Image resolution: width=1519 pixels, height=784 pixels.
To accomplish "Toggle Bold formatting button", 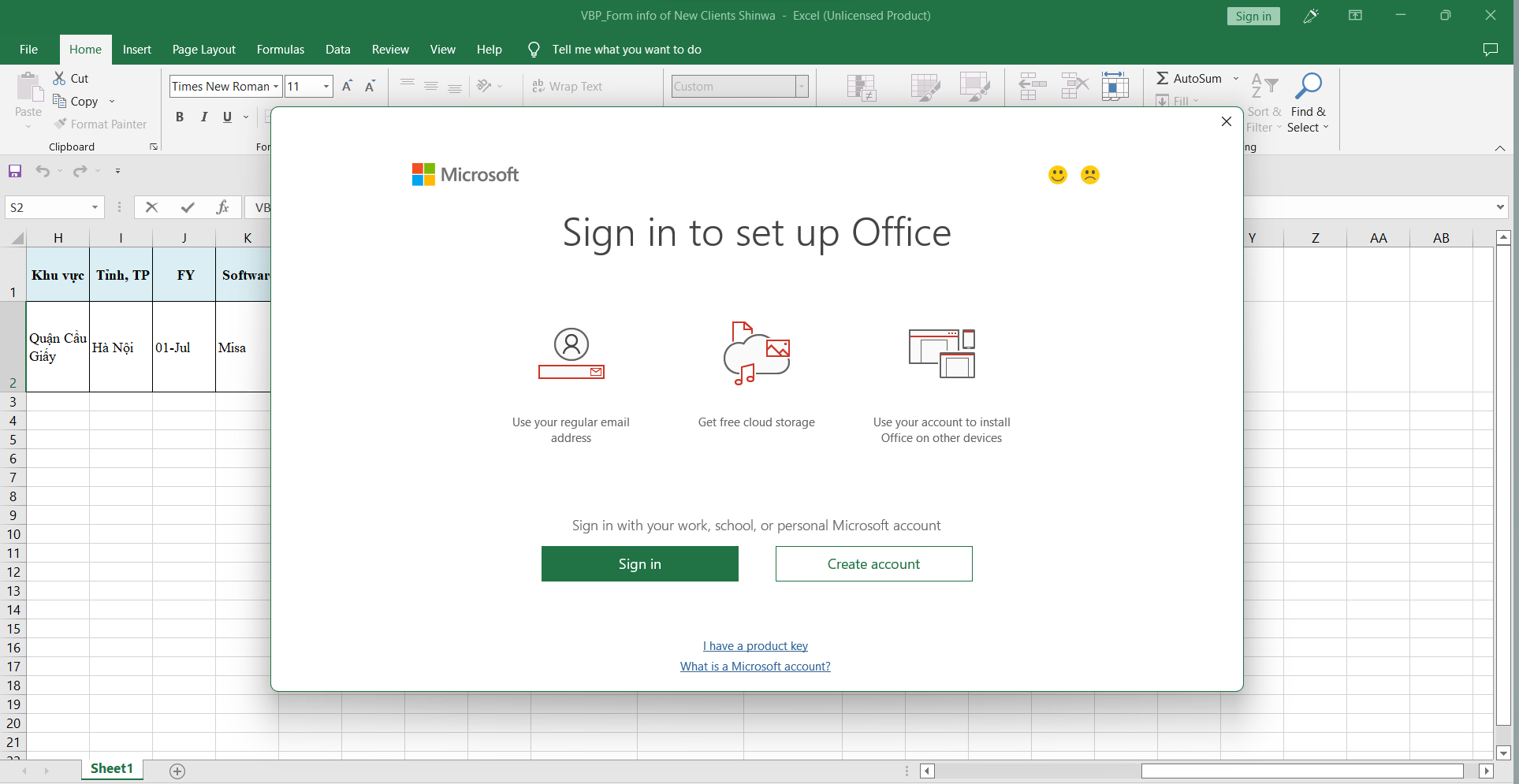I will point(180,117).
